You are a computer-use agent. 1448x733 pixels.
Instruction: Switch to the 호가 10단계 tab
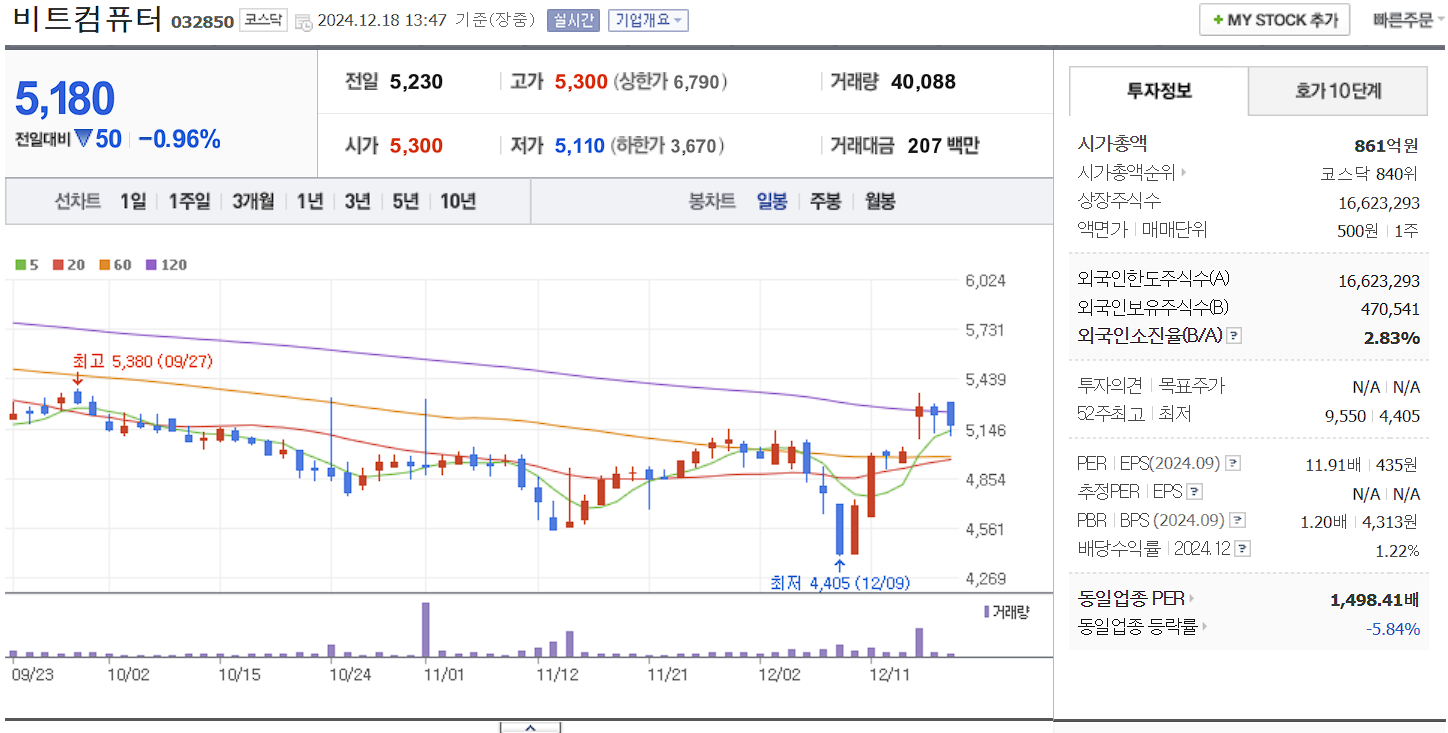(x=1337, y=90)
